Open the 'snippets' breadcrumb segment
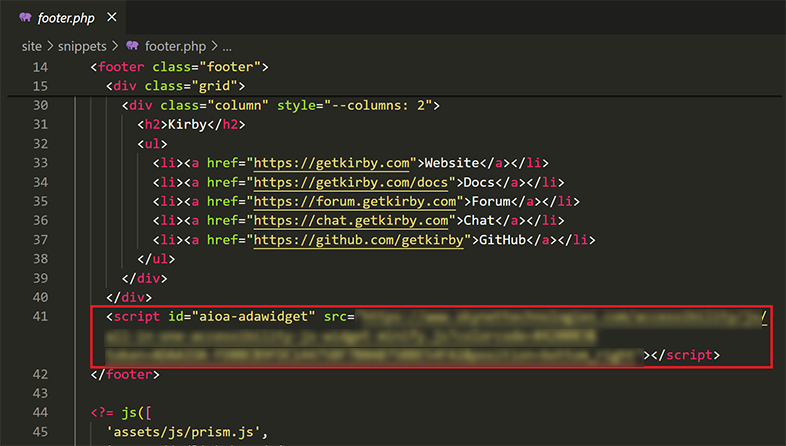 pos(82,47)
